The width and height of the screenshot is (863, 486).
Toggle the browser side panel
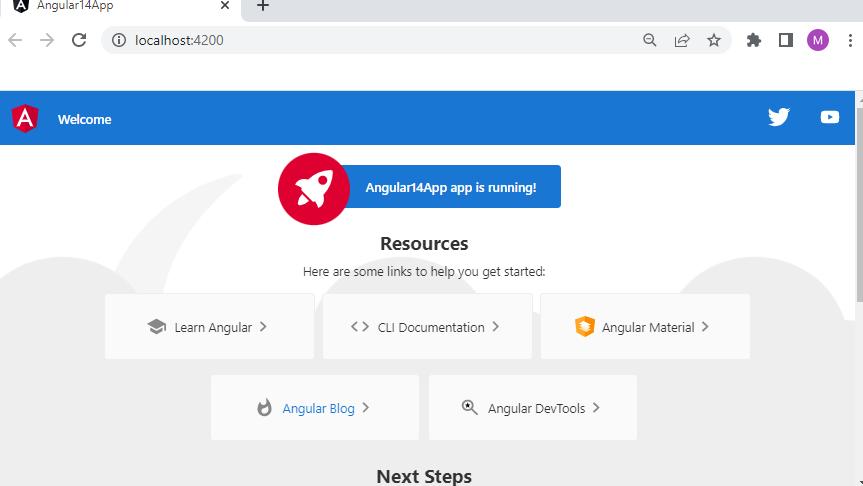point(785,40)
